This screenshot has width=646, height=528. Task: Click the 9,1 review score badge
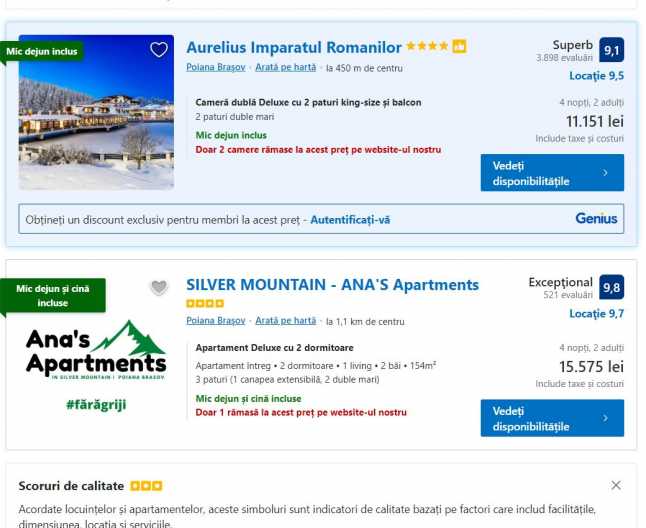pyautogui.click(x=611, y=50)
